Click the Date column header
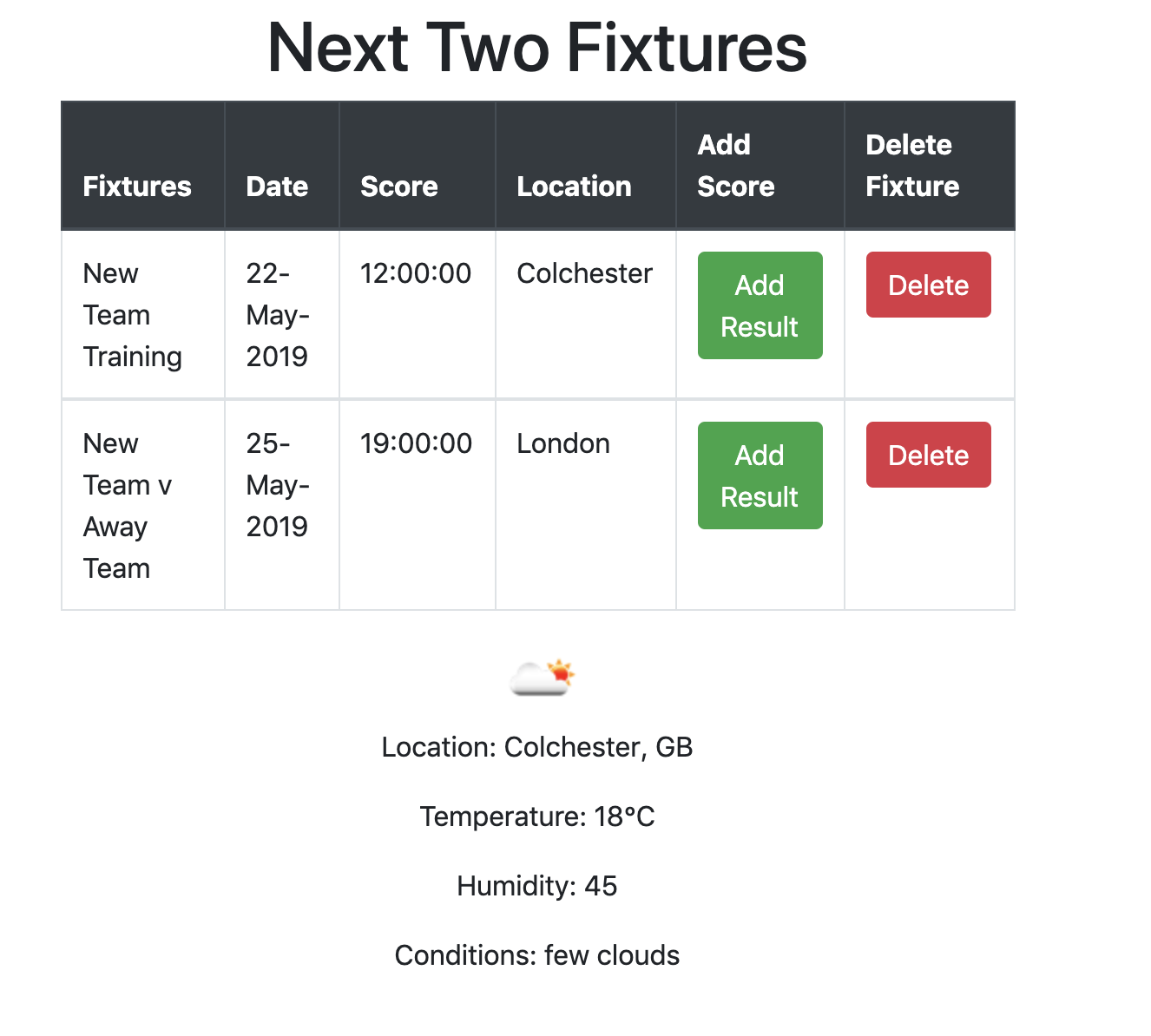Screen dimensions: 1151x1036 coord(277,187)
